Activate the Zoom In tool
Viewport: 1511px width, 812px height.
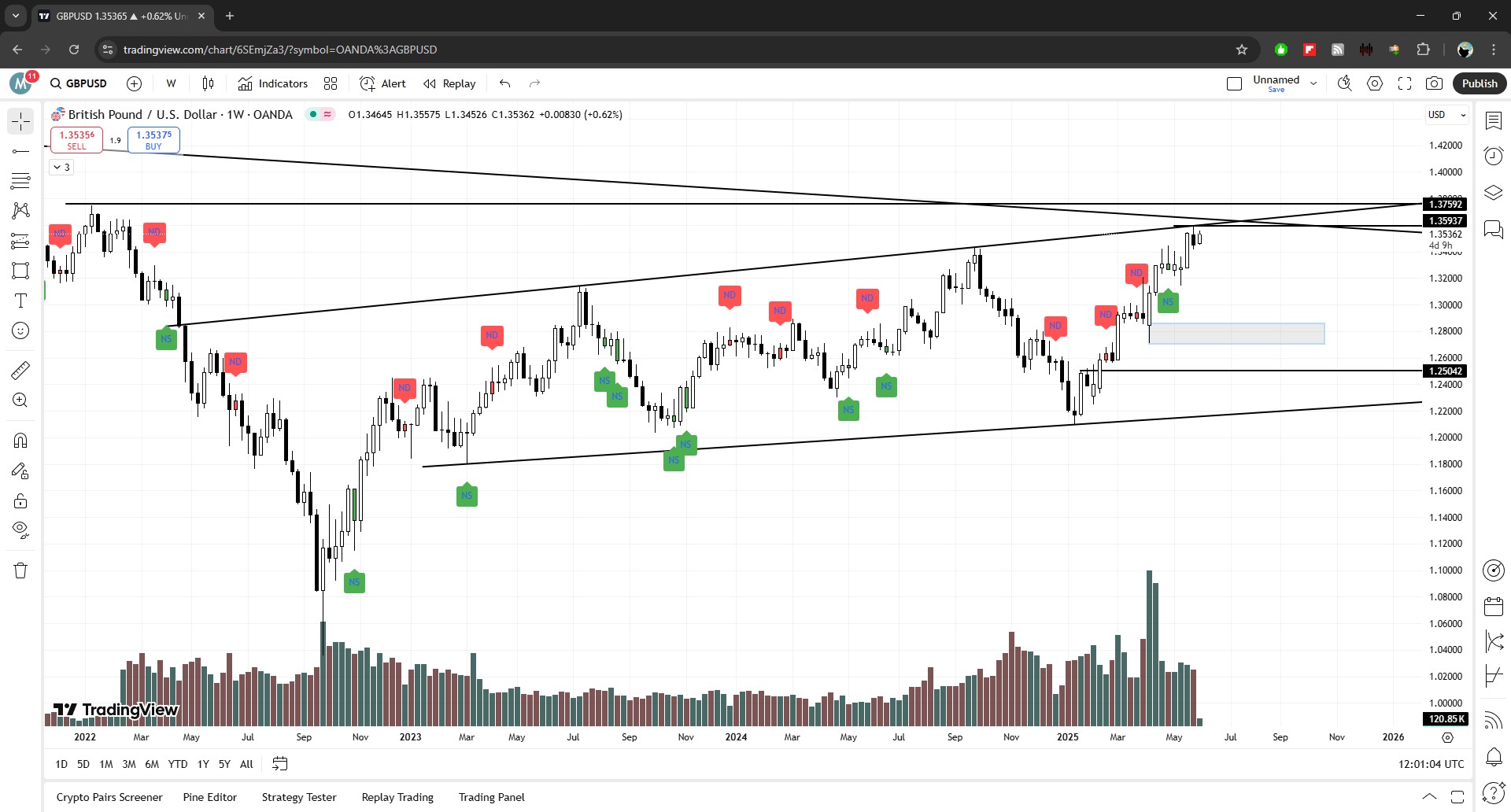pos(20,400)
